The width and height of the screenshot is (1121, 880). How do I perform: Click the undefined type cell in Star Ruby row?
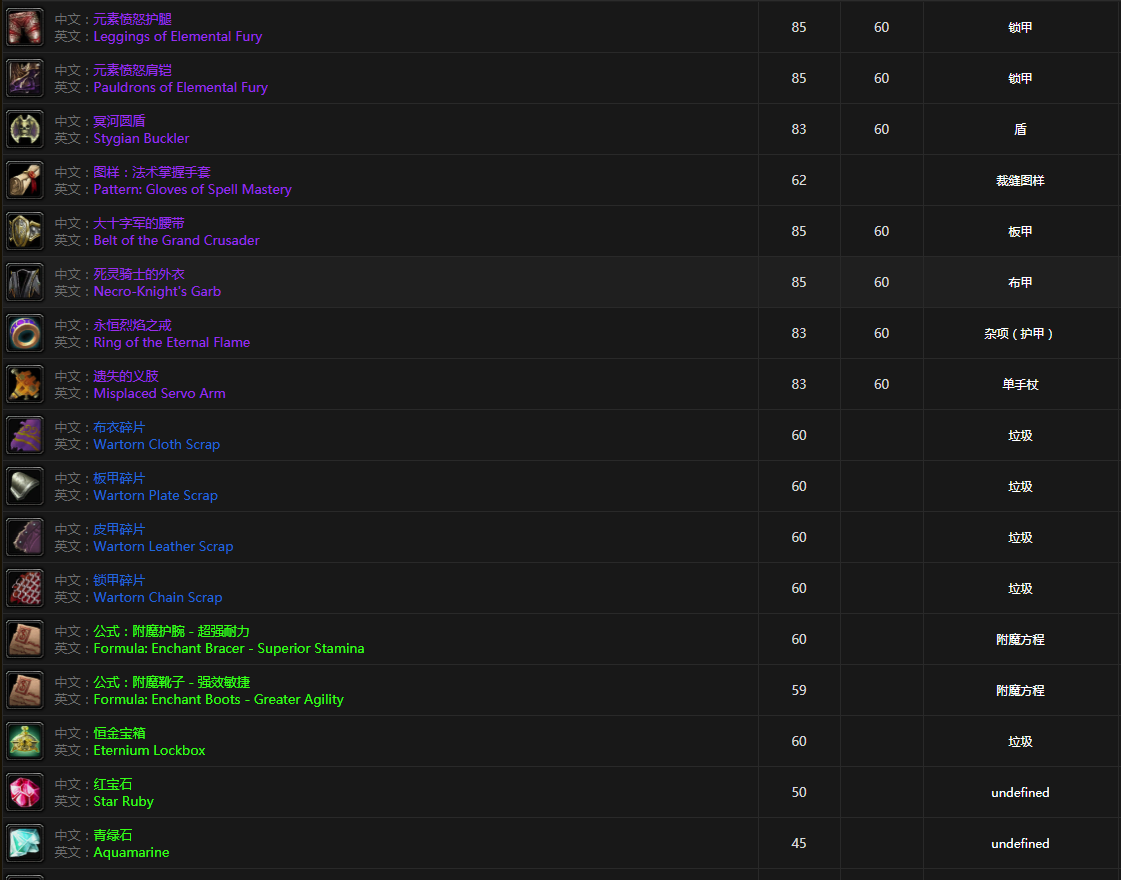point(1020,792)
